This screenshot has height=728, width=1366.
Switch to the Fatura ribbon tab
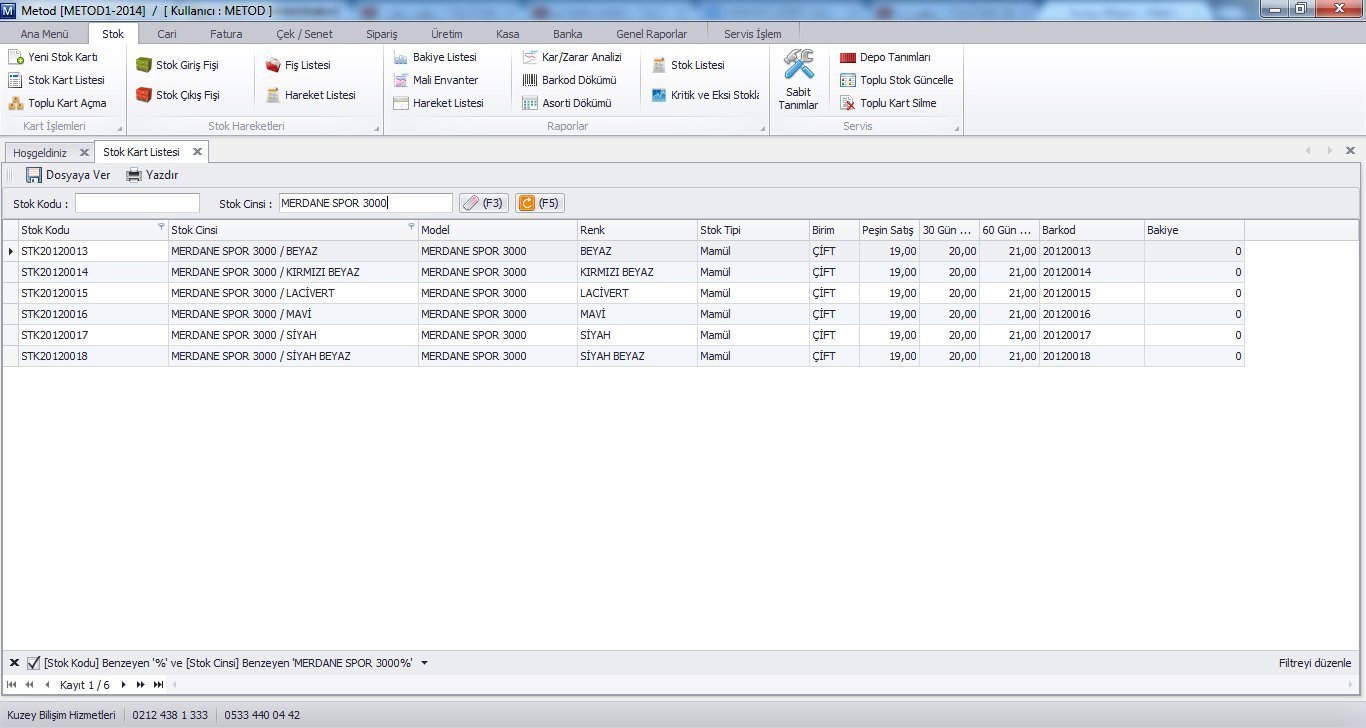coord(226,34)
